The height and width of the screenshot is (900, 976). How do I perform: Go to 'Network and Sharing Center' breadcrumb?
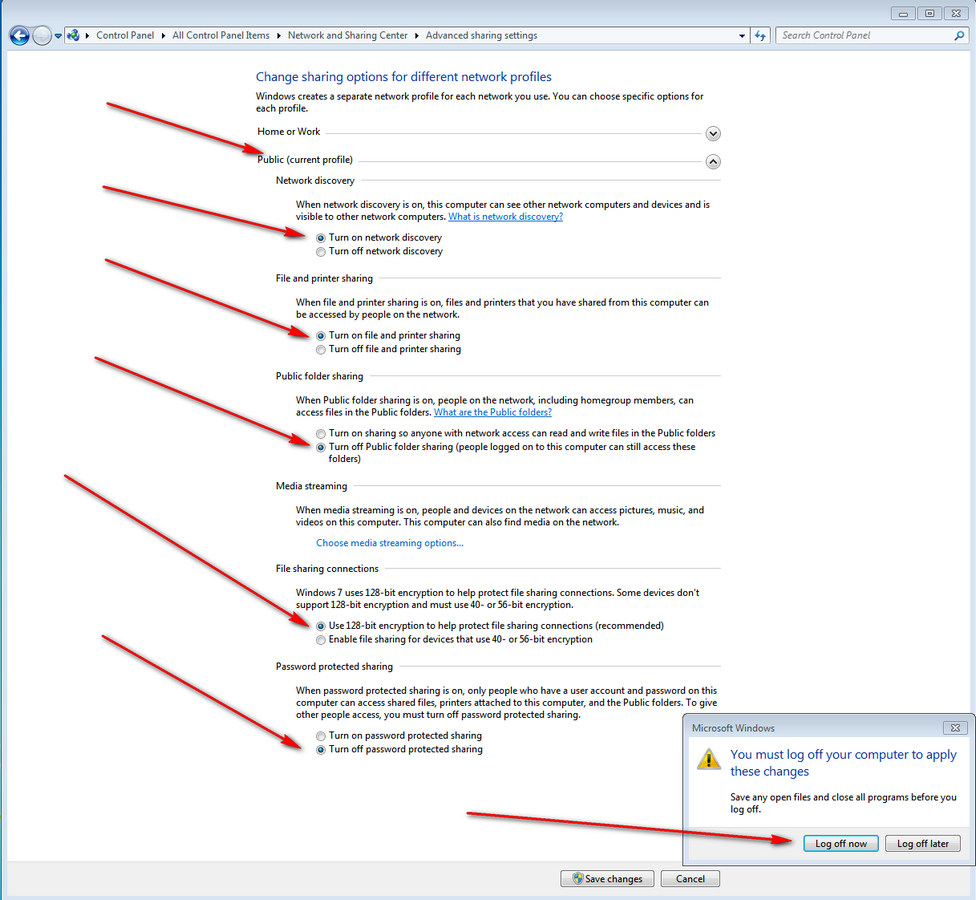(x=347, y=35)
